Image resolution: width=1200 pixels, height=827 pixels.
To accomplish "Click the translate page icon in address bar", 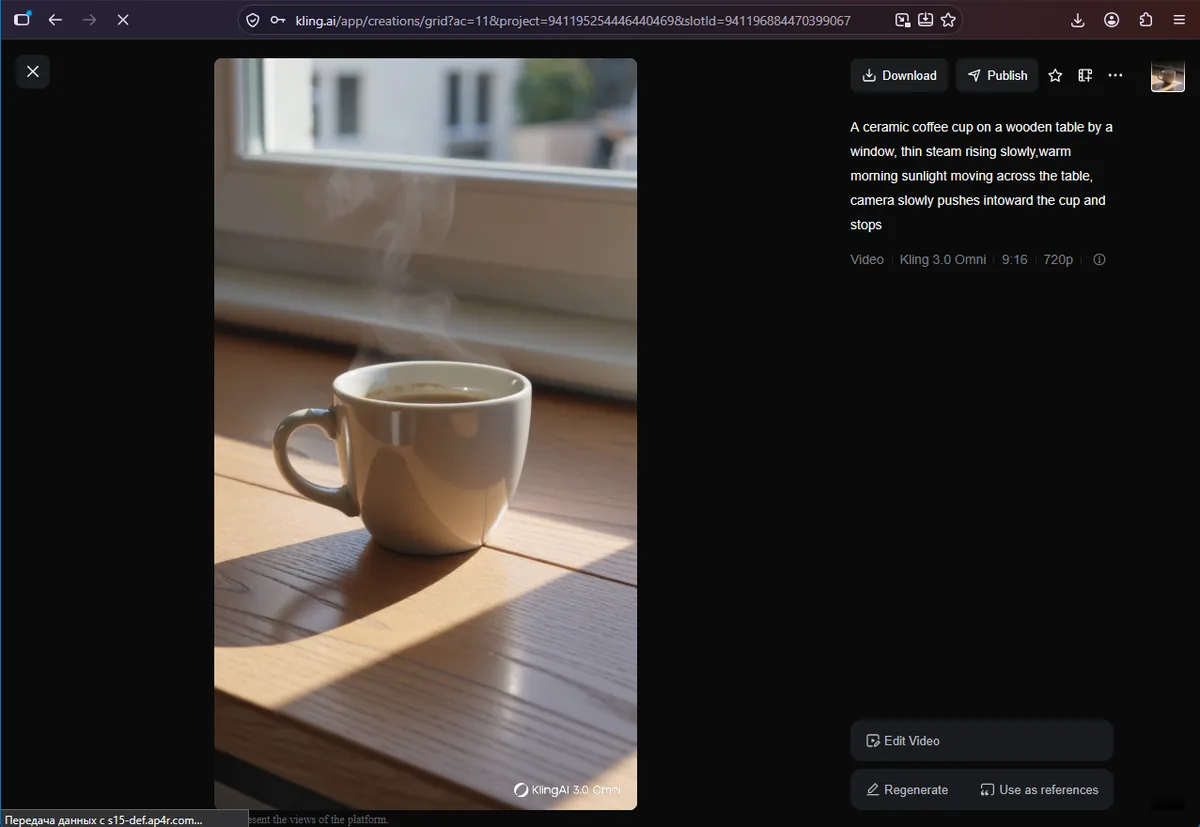I will [903, 20].
